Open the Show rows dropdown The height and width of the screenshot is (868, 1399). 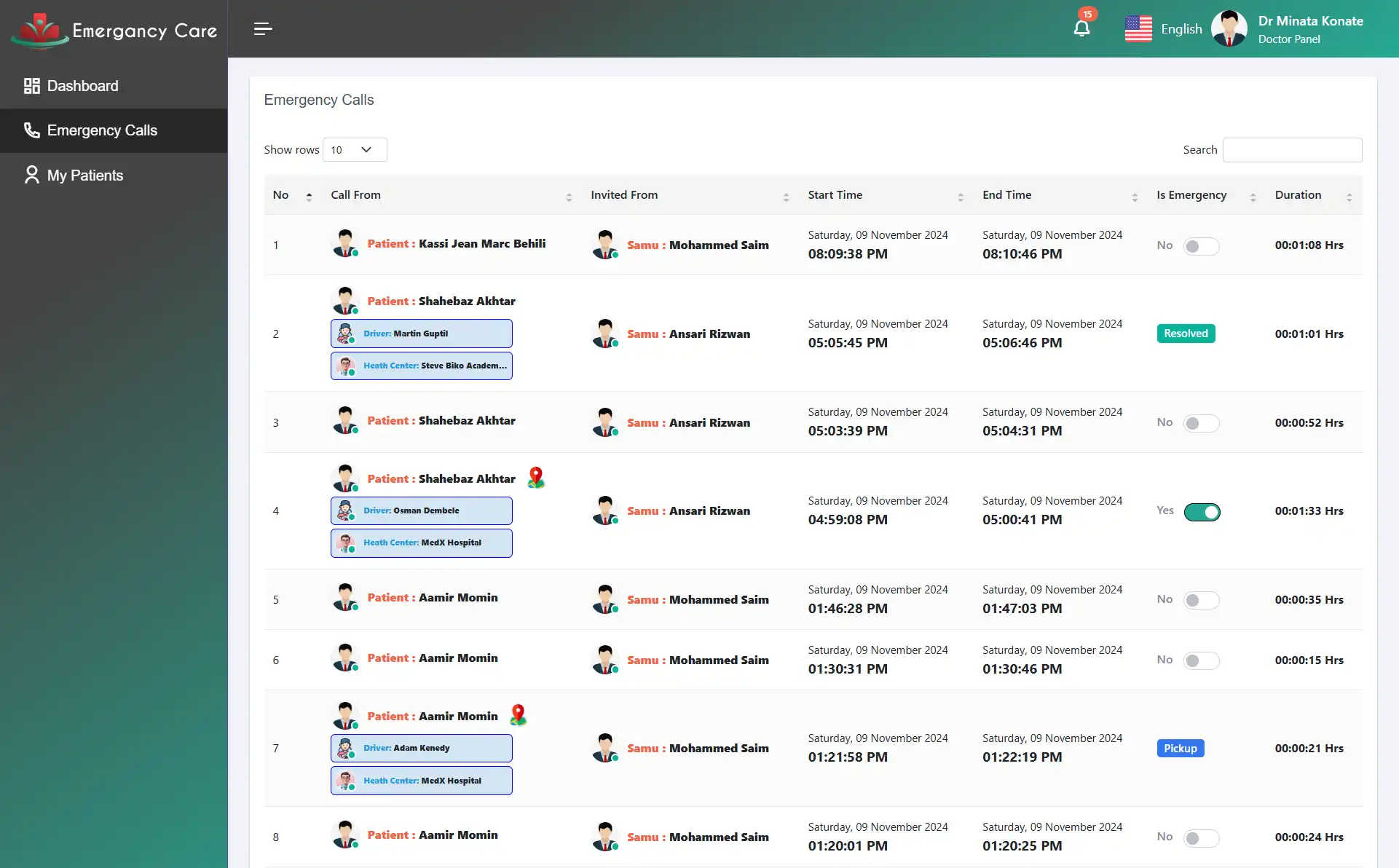point(354,150)
